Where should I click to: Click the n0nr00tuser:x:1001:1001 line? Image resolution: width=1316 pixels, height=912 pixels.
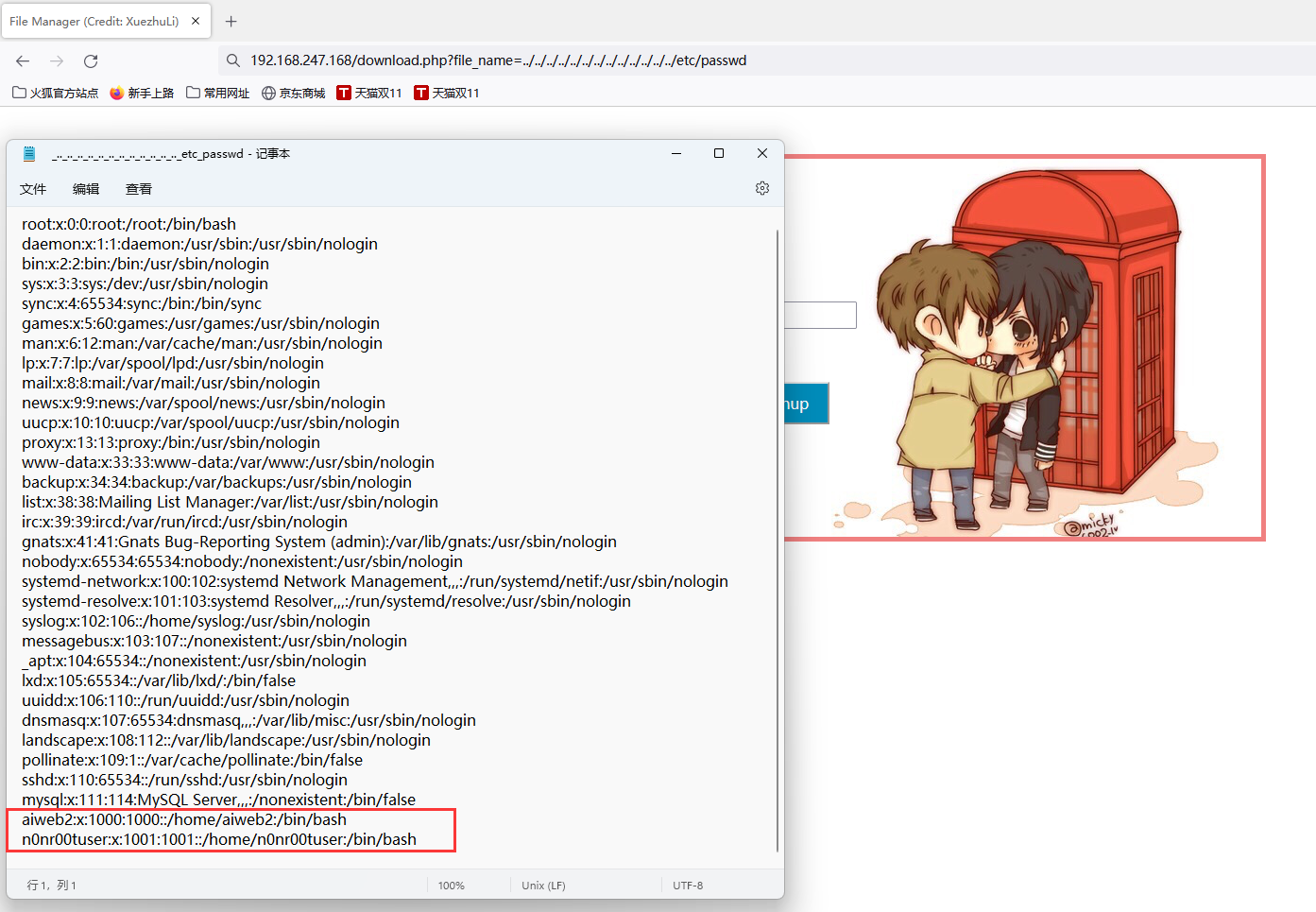point(219,839)
